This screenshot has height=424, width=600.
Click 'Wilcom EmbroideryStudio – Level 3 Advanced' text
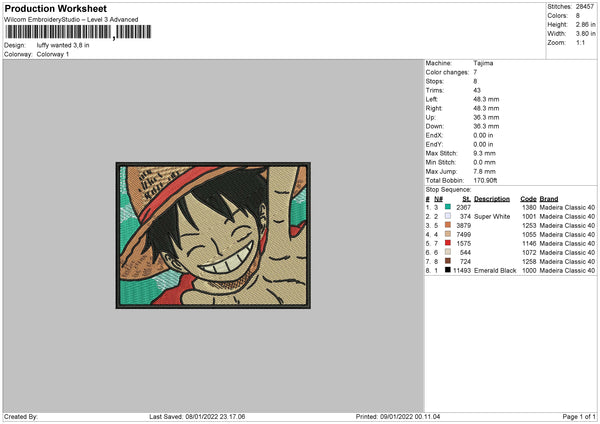coord(71,20)
